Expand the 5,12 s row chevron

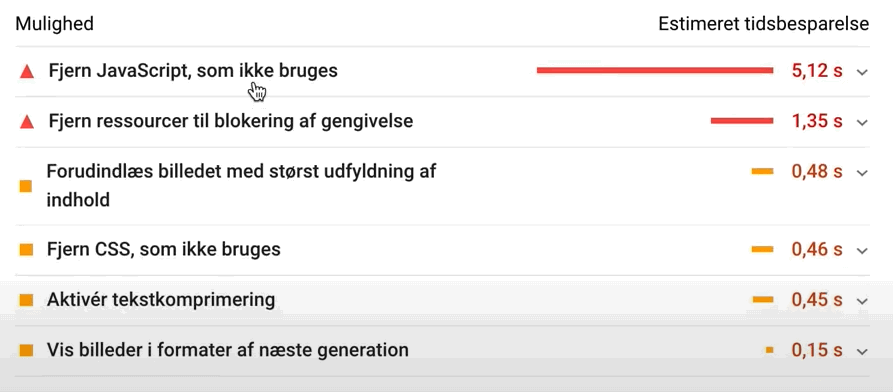pyautogui.click(x=862, y=72)
